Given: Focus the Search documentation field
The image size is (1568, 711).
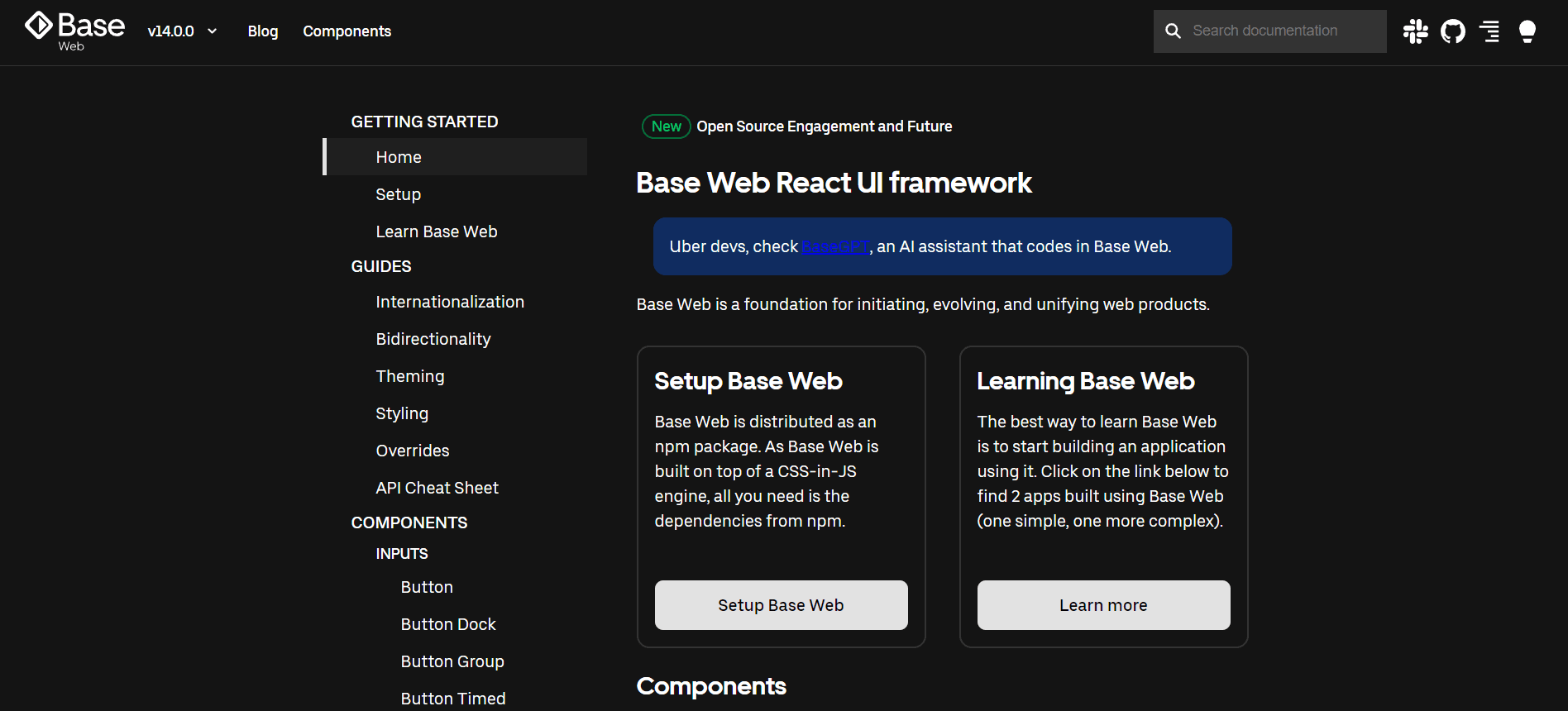Looking at the screenshot, I should (1270, 31).
